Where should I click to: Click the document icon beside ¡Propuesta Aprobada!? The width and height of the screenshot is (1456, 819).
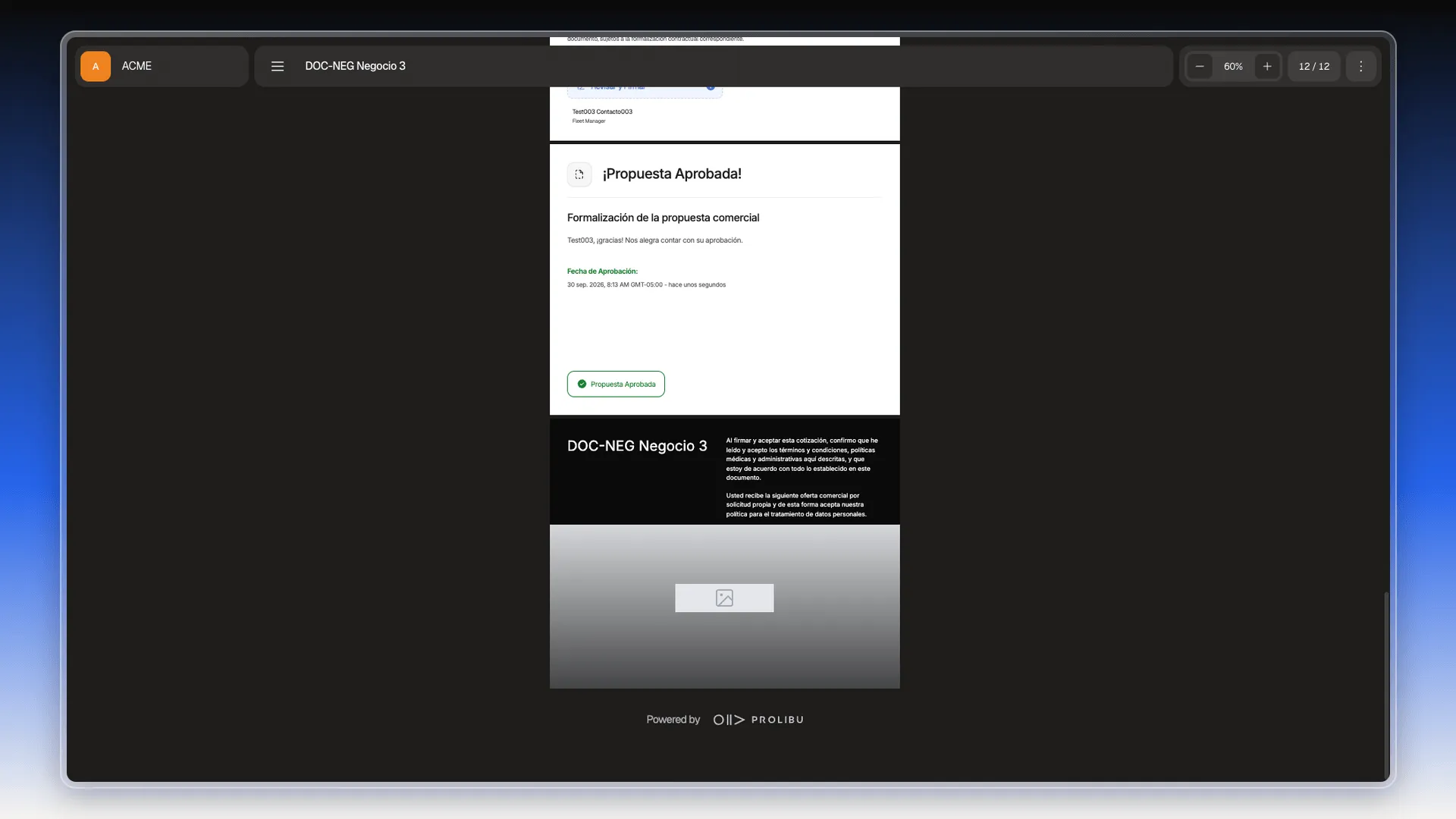click(579, 174)
